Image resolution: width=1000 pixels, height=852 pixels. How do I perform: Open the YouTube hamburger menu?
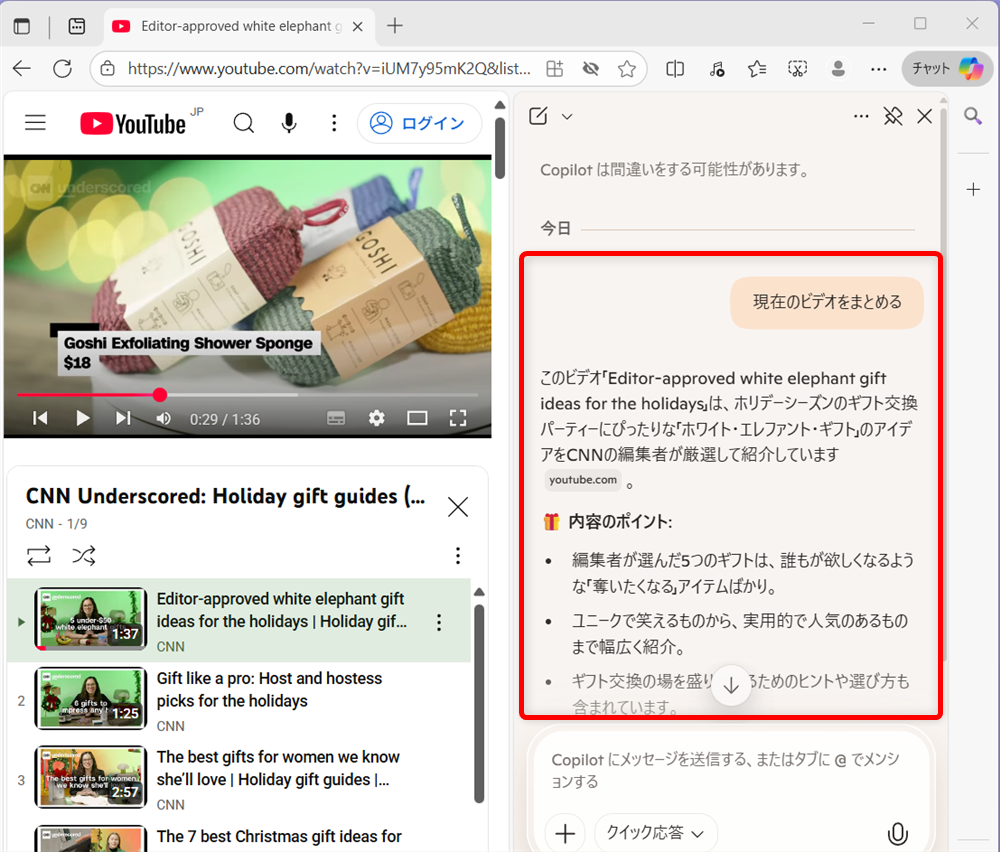35,122
